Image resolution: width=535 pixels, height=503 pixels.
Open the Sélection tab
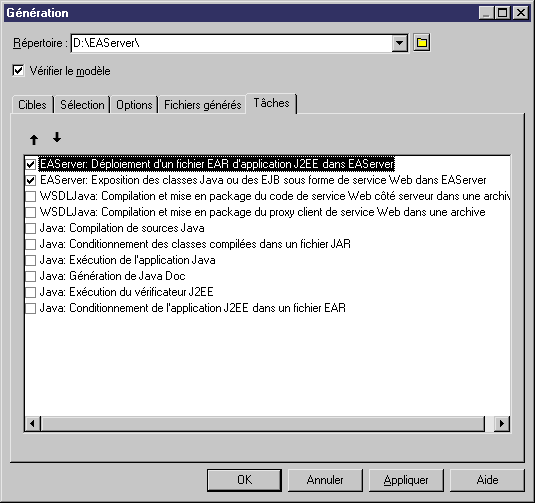82,105
